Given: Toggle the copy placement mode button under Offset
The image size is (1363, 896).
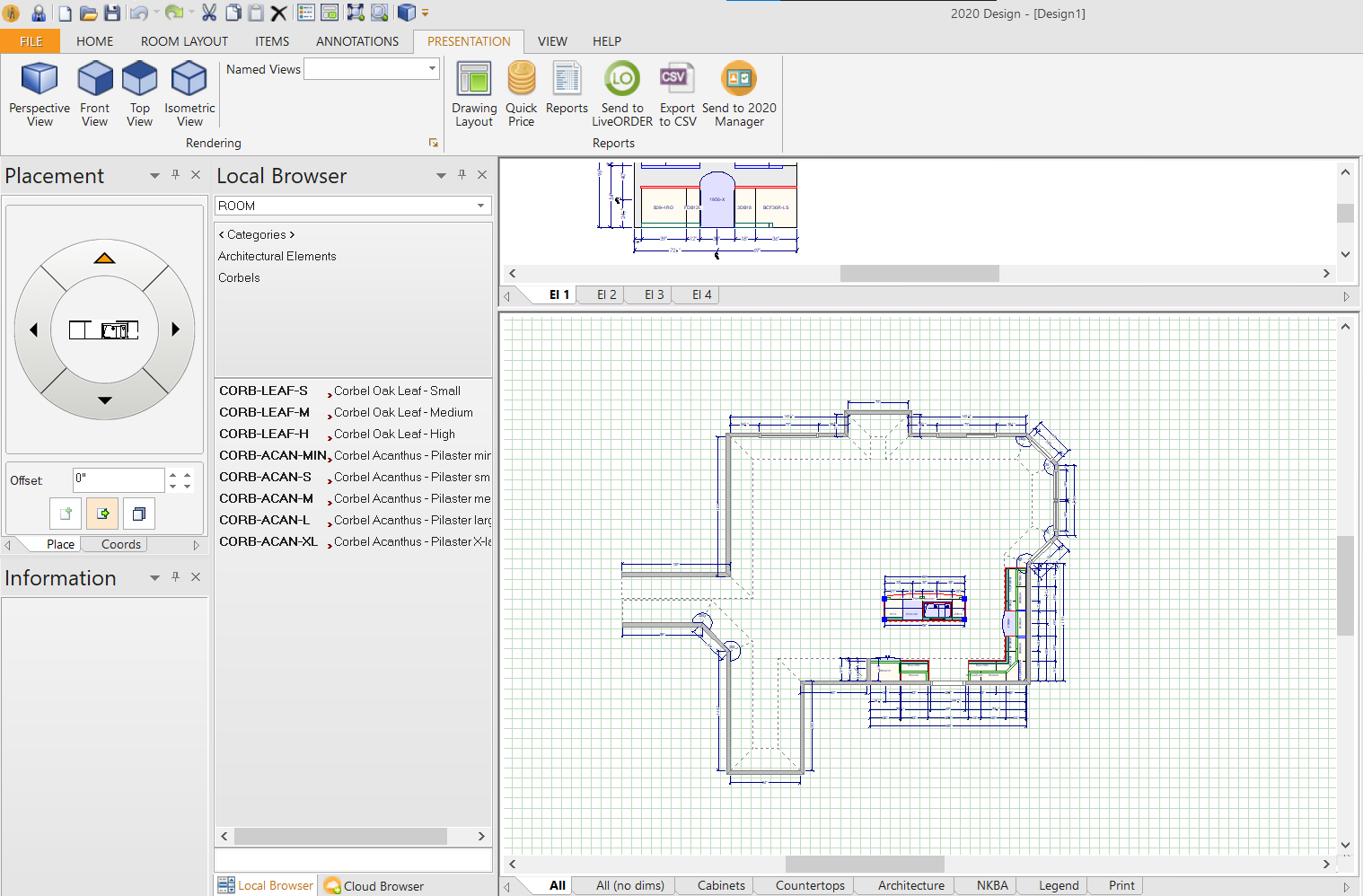Looking at the screenshot, I should pos(138,514).
